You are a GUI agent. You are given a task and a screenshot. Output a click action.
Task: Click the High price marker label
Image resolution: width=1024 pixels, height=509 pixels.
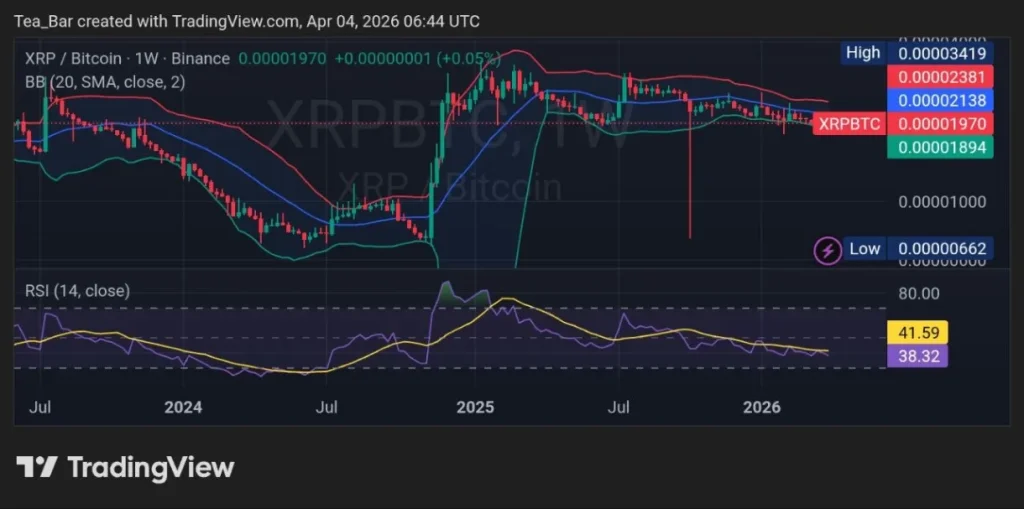point(862,53)
